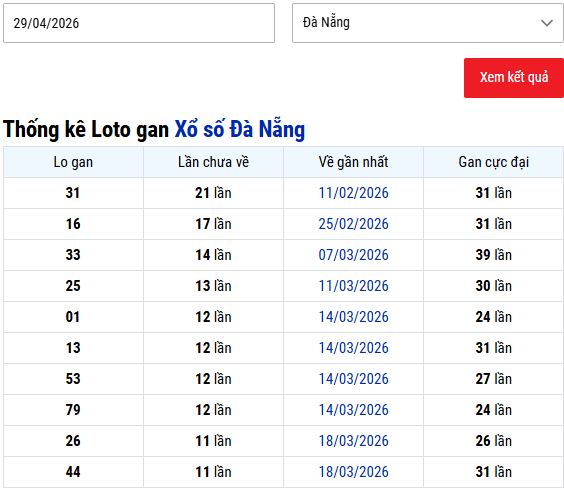Open 14/03/2026 link in row 79
Screen dimensions: 564x494
click(354, 409)
